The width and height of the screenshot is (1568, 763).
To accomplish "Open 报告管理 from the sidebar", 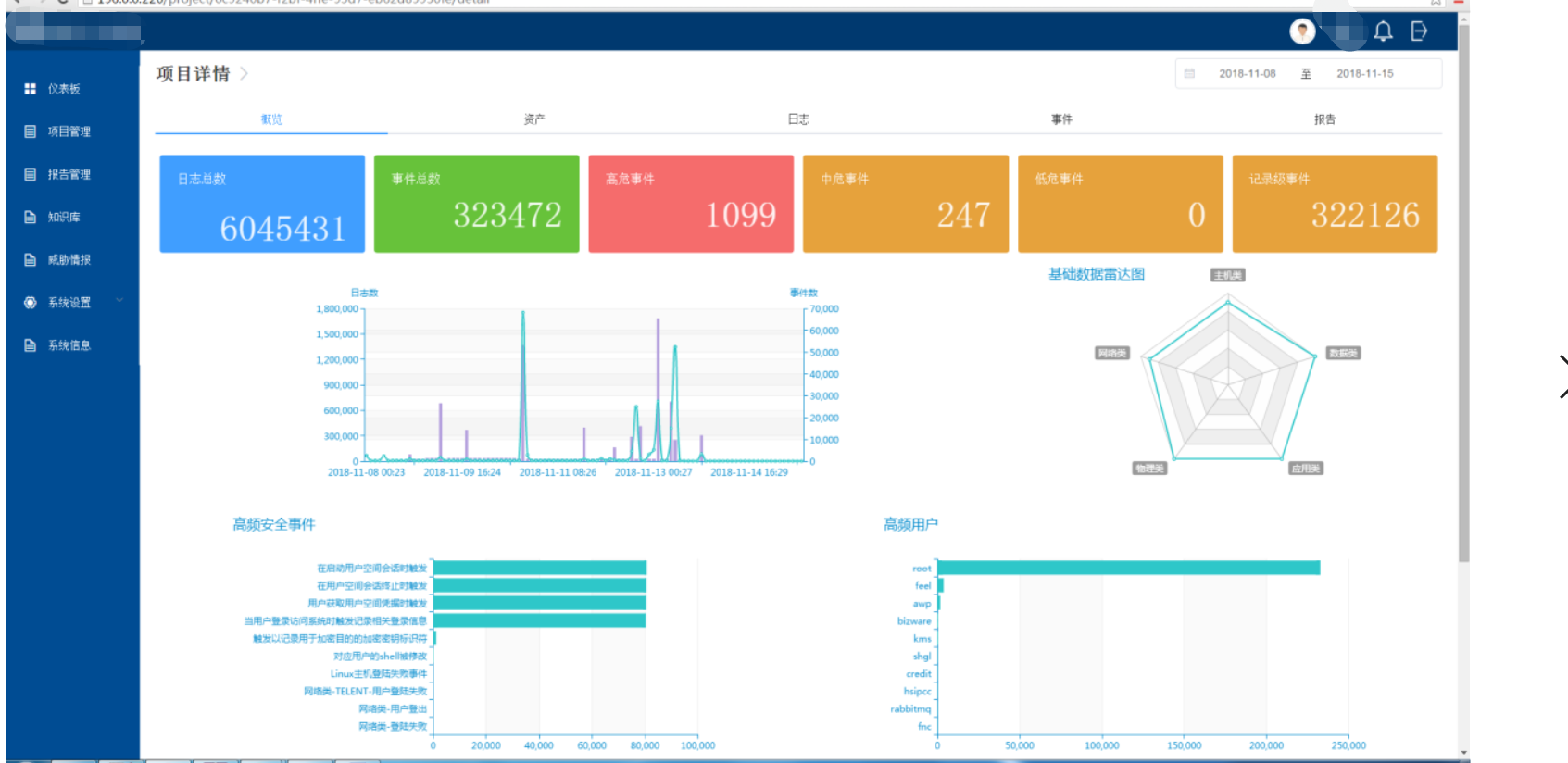I will (69, 174).
